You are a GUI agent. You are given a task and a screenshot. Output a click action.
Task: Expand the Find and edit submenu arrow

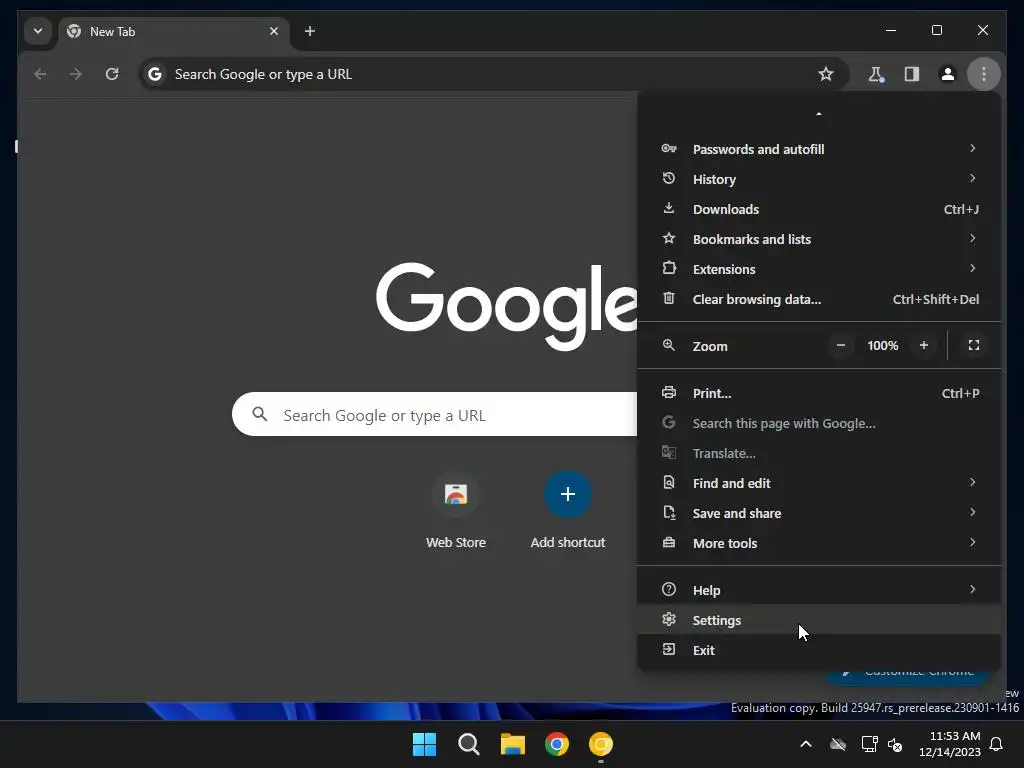click(x=972, y=483)
